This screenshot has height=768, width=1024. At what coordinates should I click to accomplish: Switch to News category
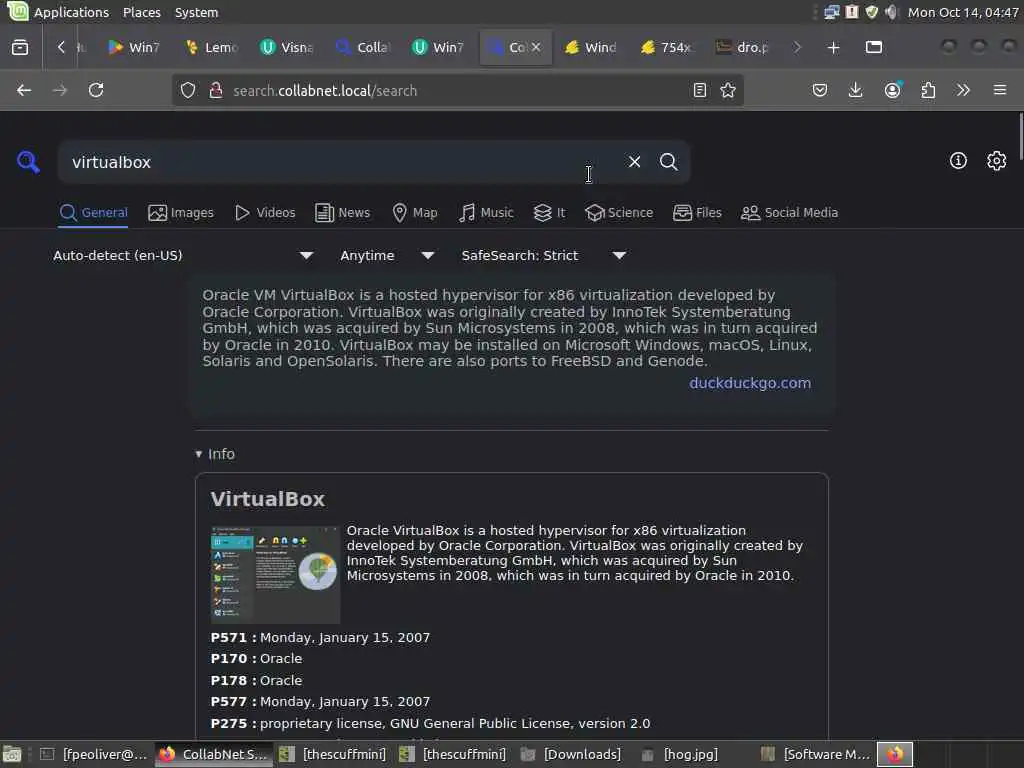click(342, 212)
